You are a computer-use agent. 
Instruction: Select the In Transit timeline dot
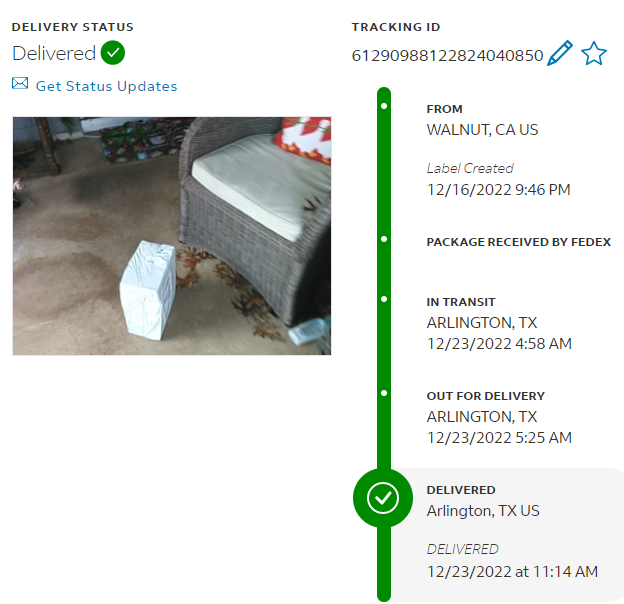tap(384, 299)
